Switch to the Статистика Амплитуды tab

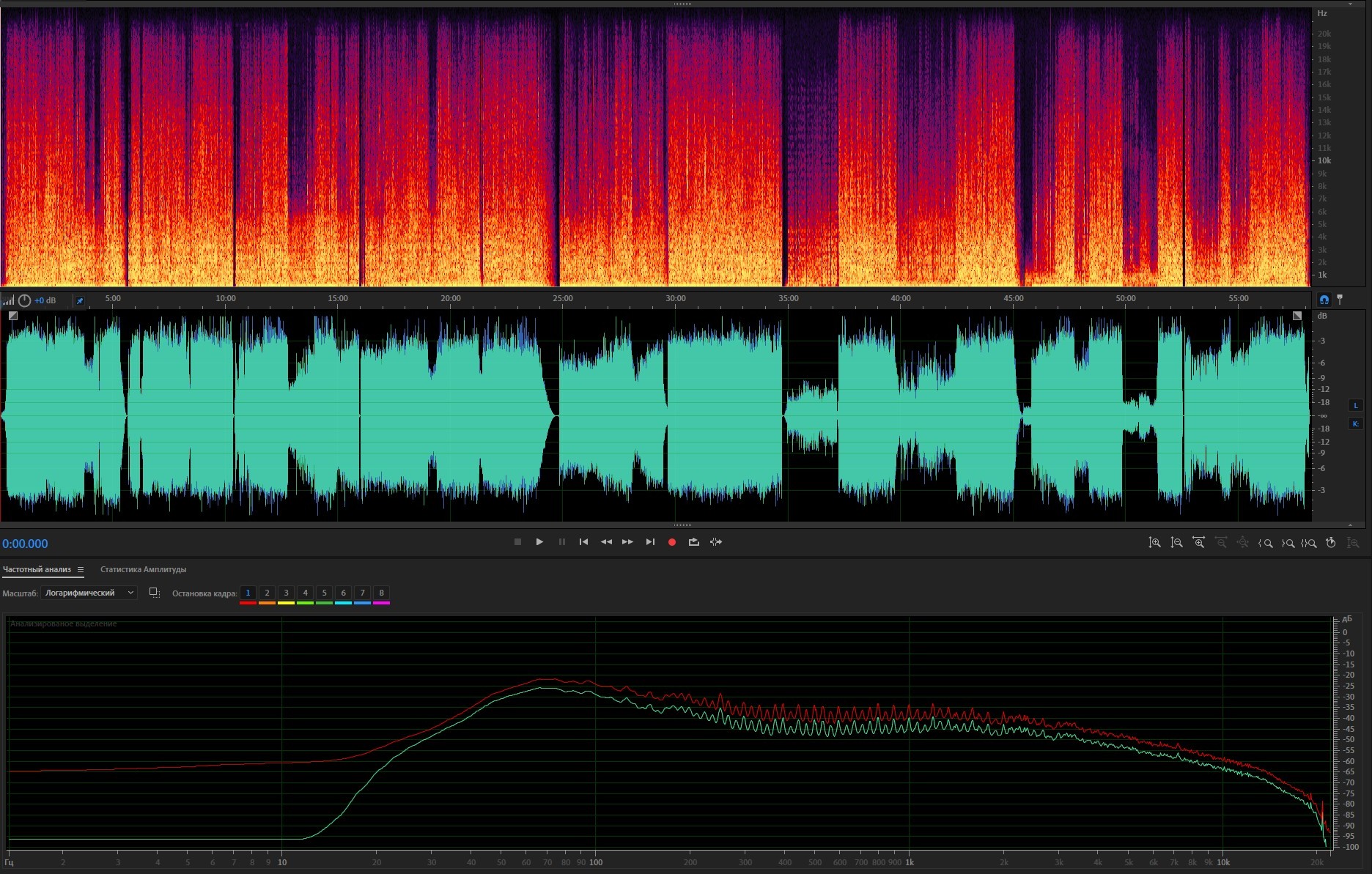[143, 569]
